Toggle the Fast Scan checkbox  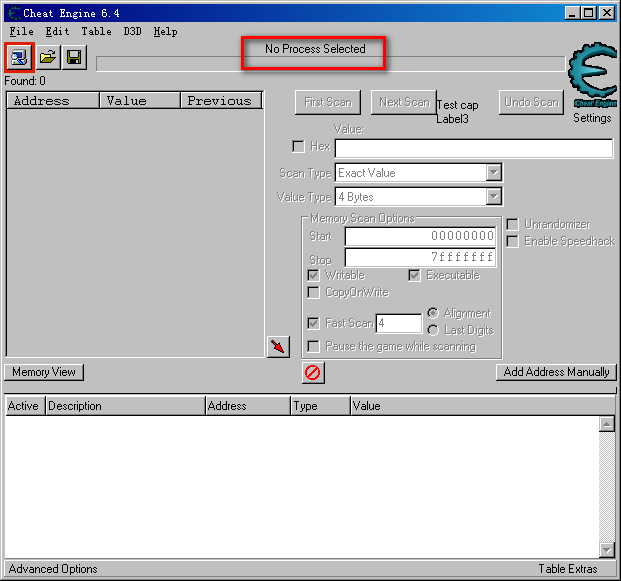(313, 323)
